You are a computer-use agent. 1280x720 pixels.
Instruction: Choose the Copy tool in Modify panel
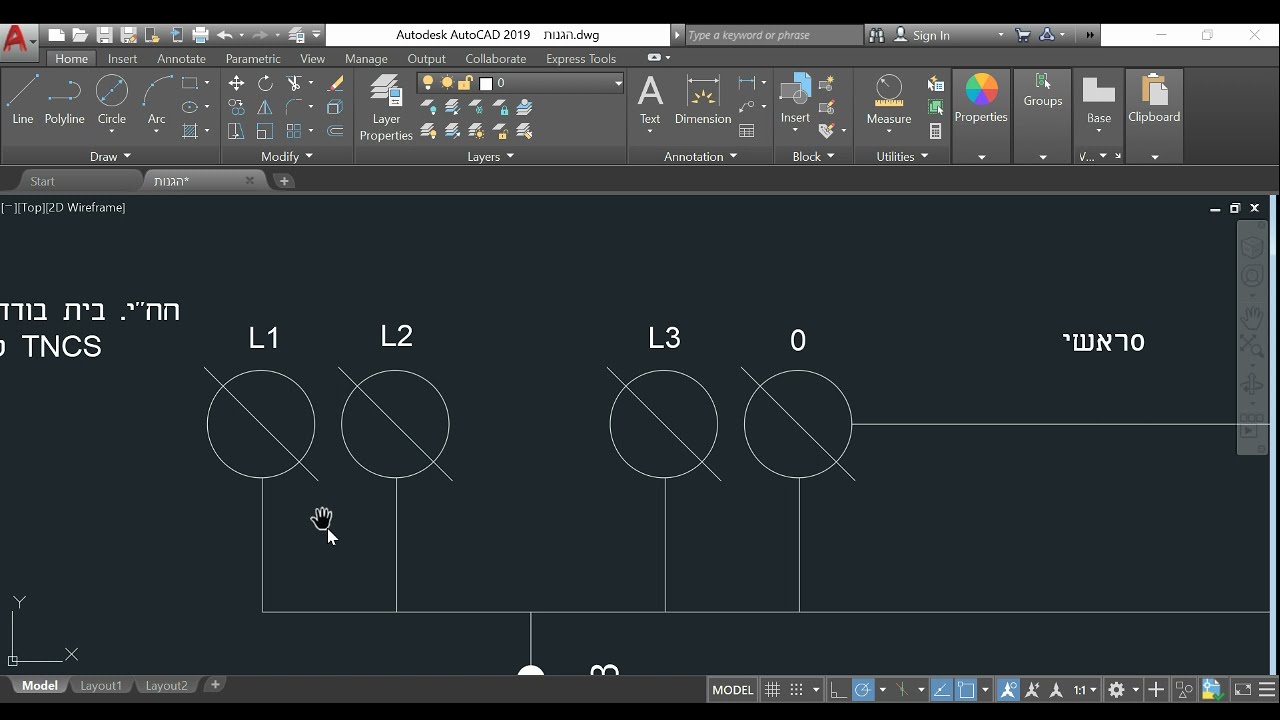(x=236, y=107)
